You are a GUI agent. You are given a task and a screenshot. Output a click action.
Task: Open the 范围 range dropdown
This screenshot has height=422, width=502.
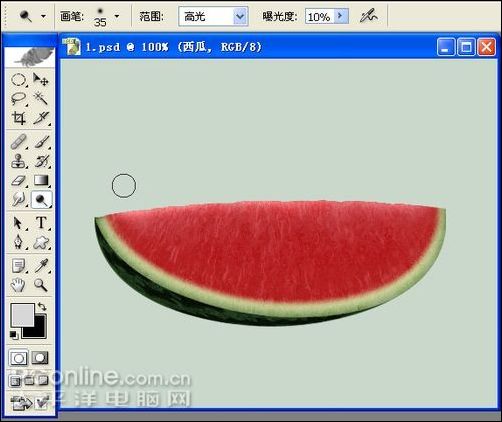tap(213, 16)
